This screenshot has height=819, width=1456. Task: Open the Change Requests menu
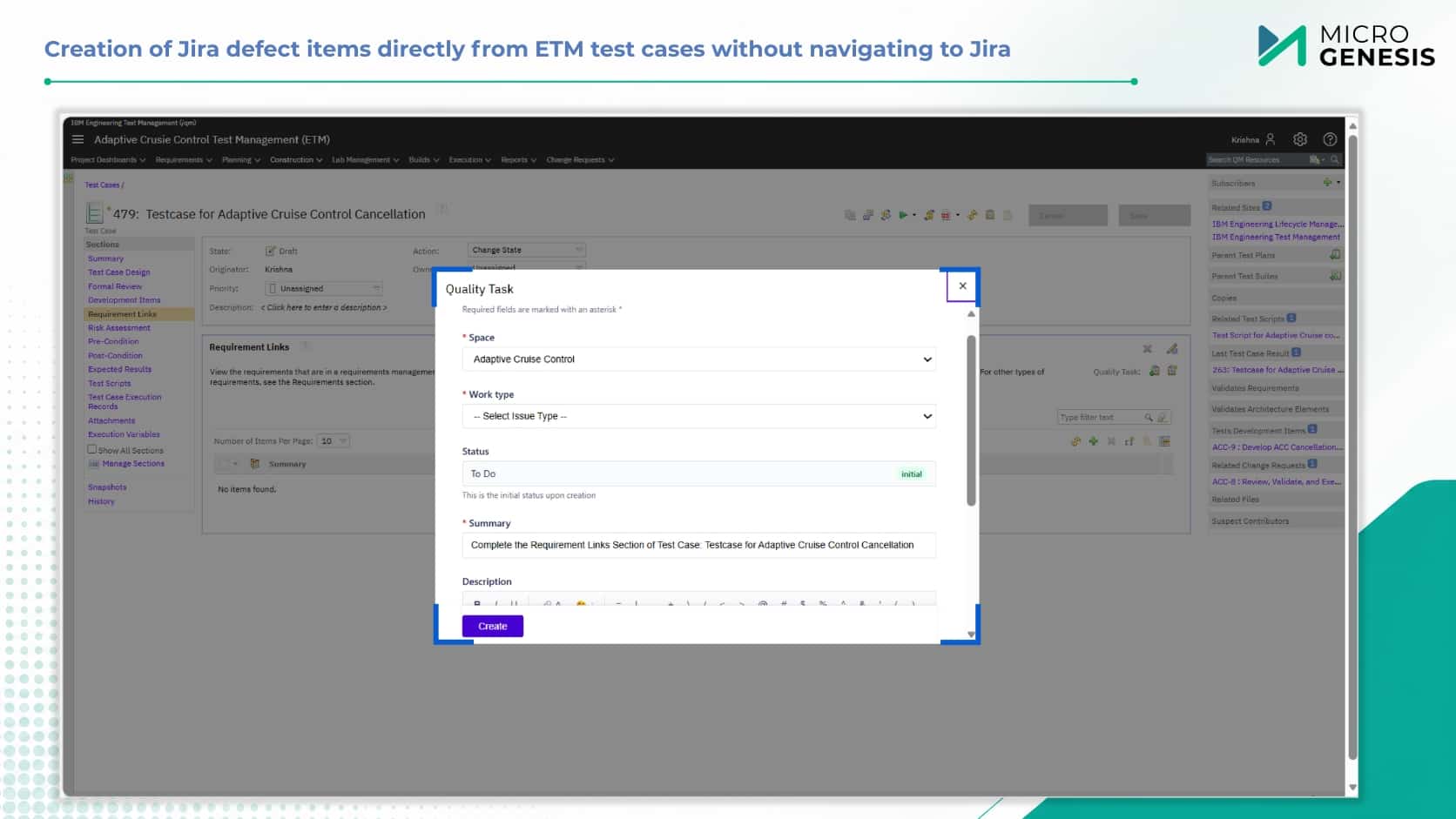tap(581, 160)
